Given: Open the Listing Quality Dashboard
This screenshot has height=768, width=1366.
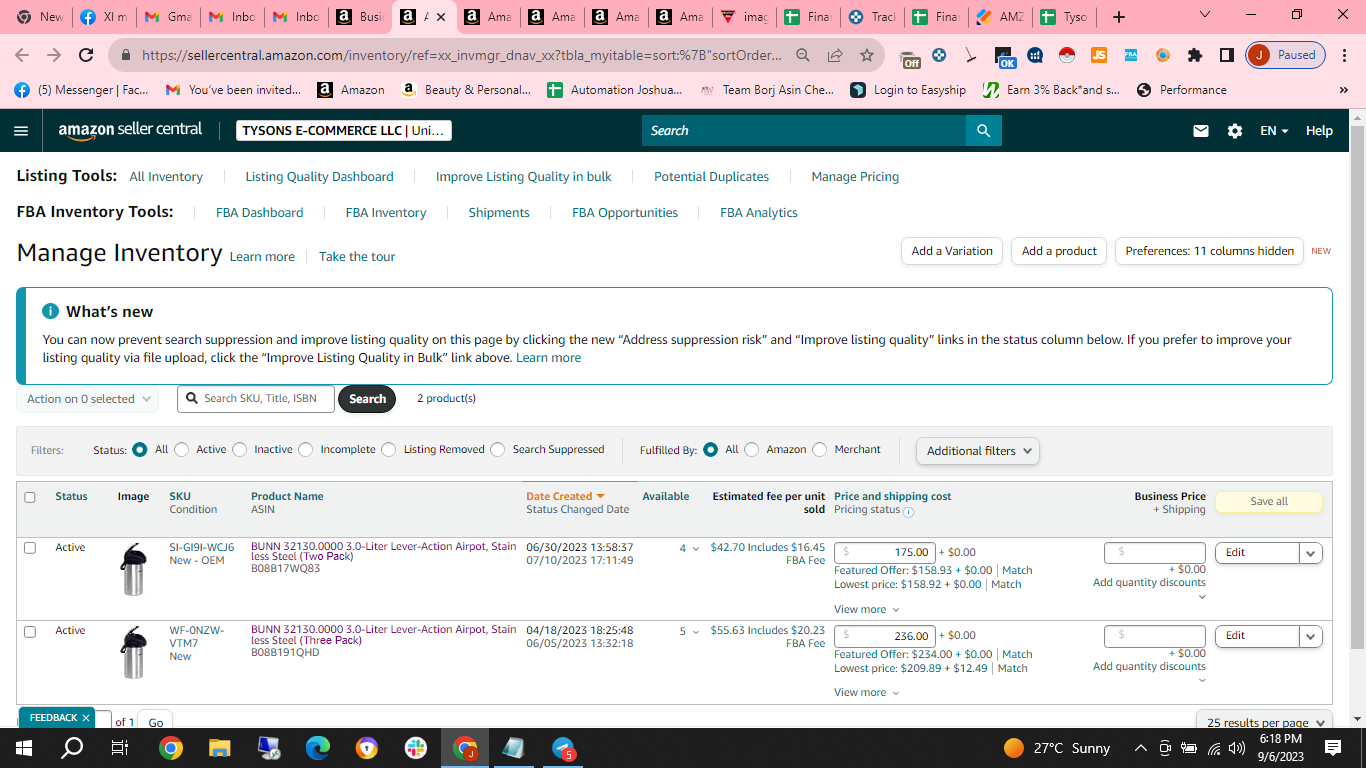Looking at the screenshot, I should click(x=319, y=177).
